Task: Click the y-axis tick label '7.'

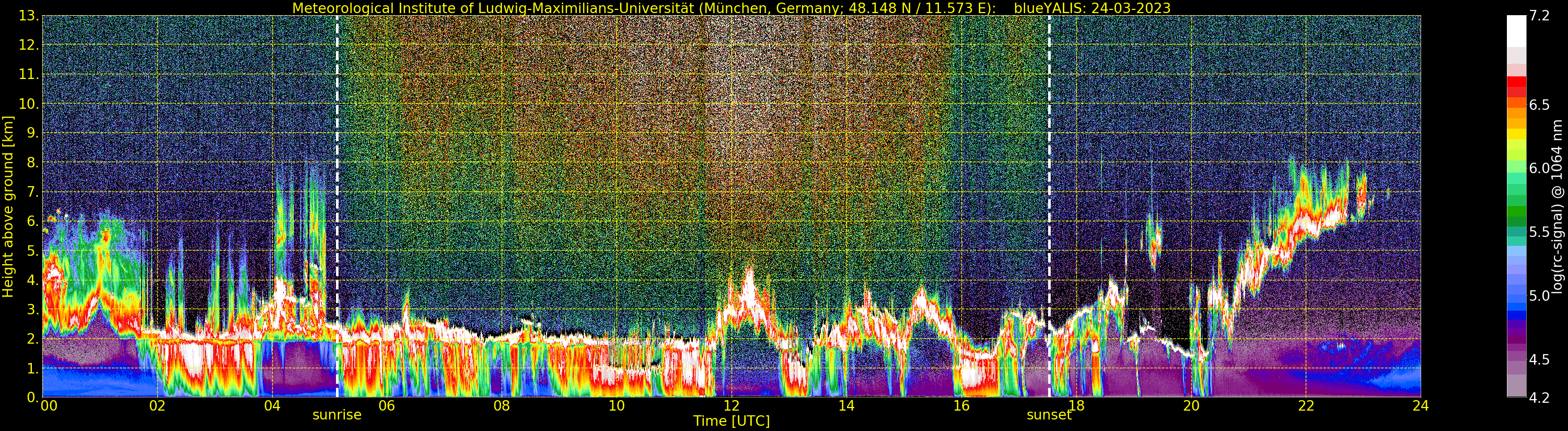Action: click(x=33, y=192)
